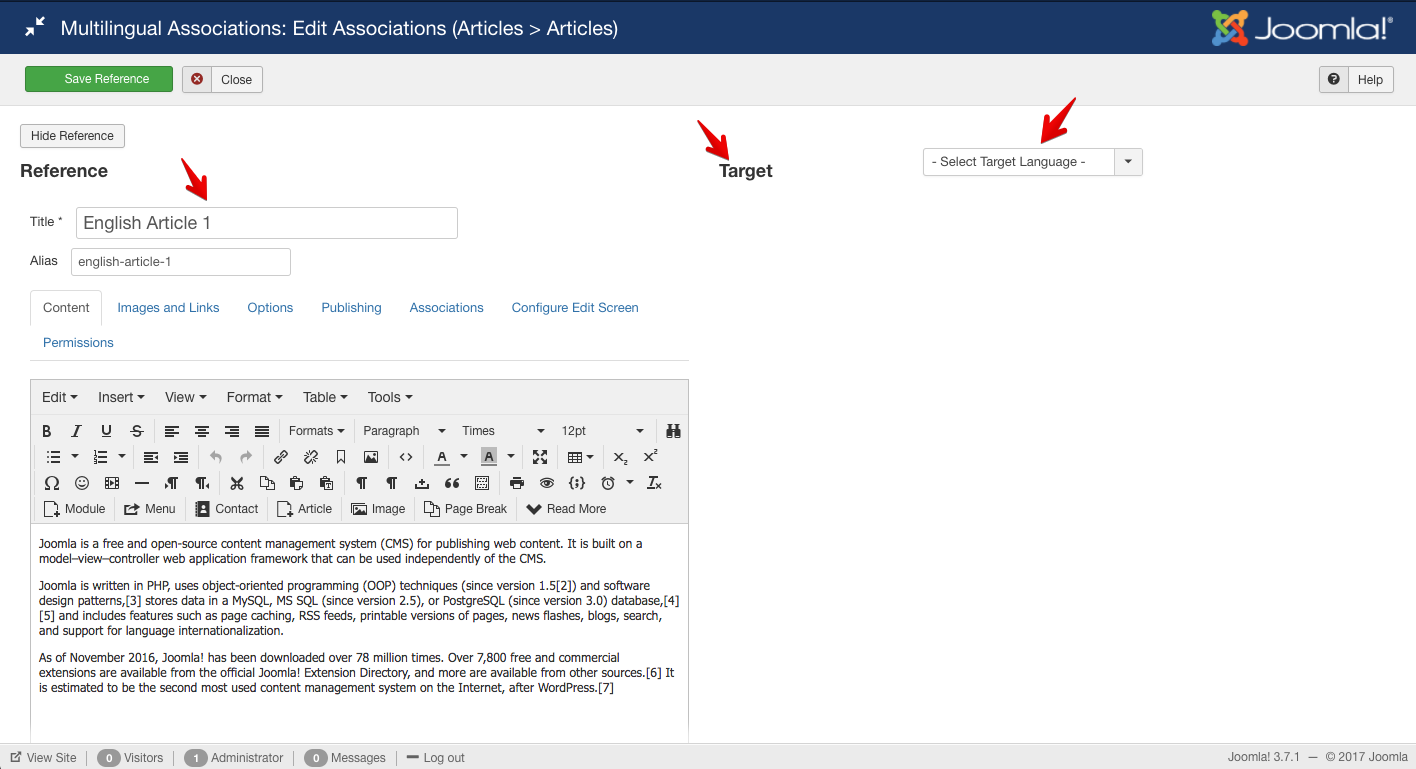Viewport: 1416px width, 769px height.
Task: Click the find and replace binoculars icon
Action: (673, 431)
